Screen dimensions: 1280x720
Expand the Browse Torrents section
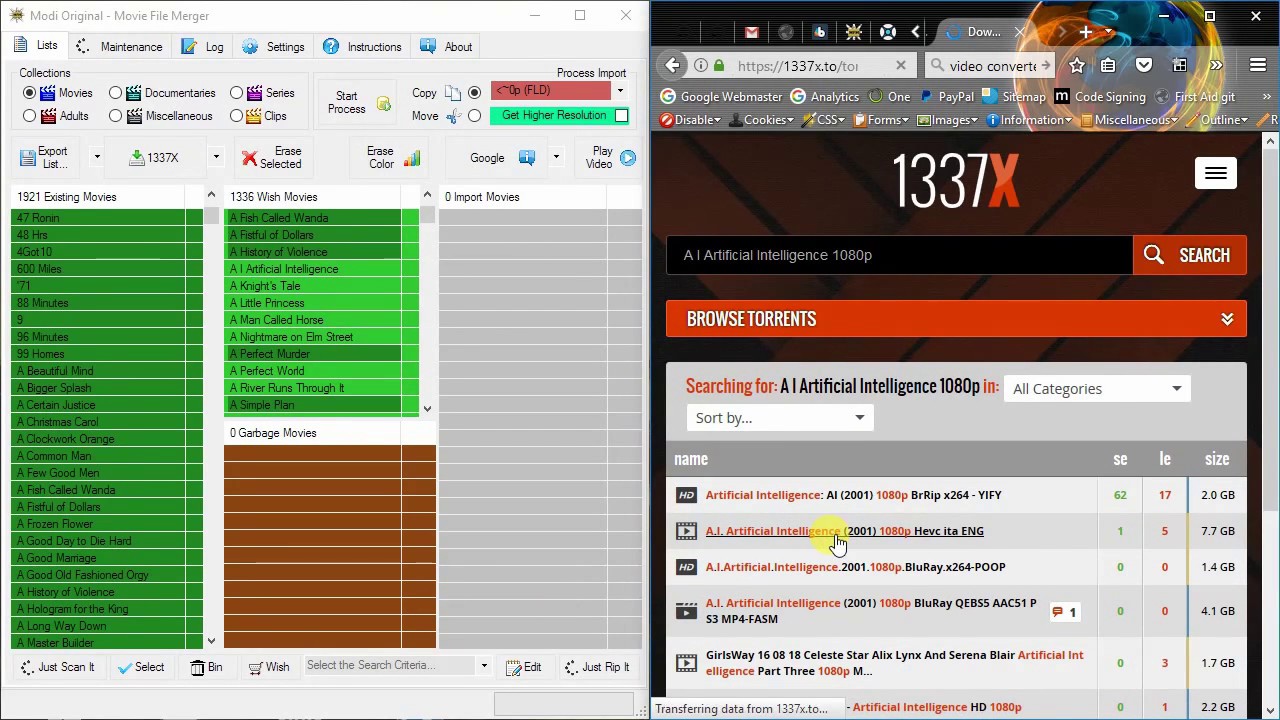[x=956, y=319]
